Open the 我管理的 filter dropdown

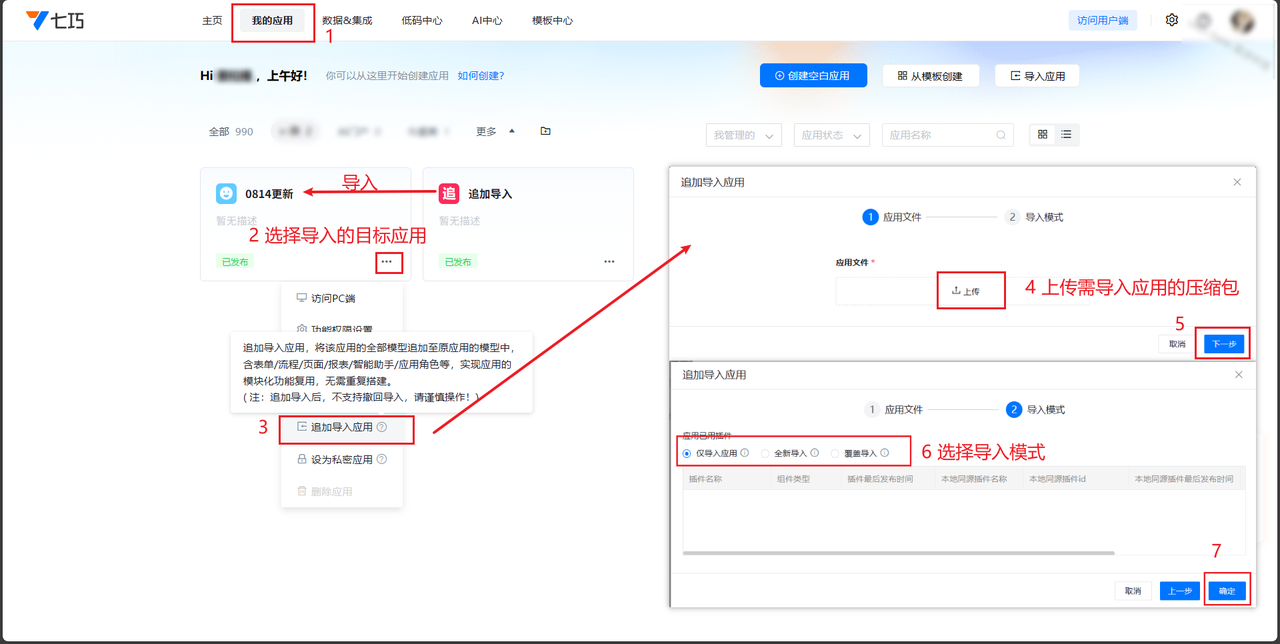tap(743, 135)
